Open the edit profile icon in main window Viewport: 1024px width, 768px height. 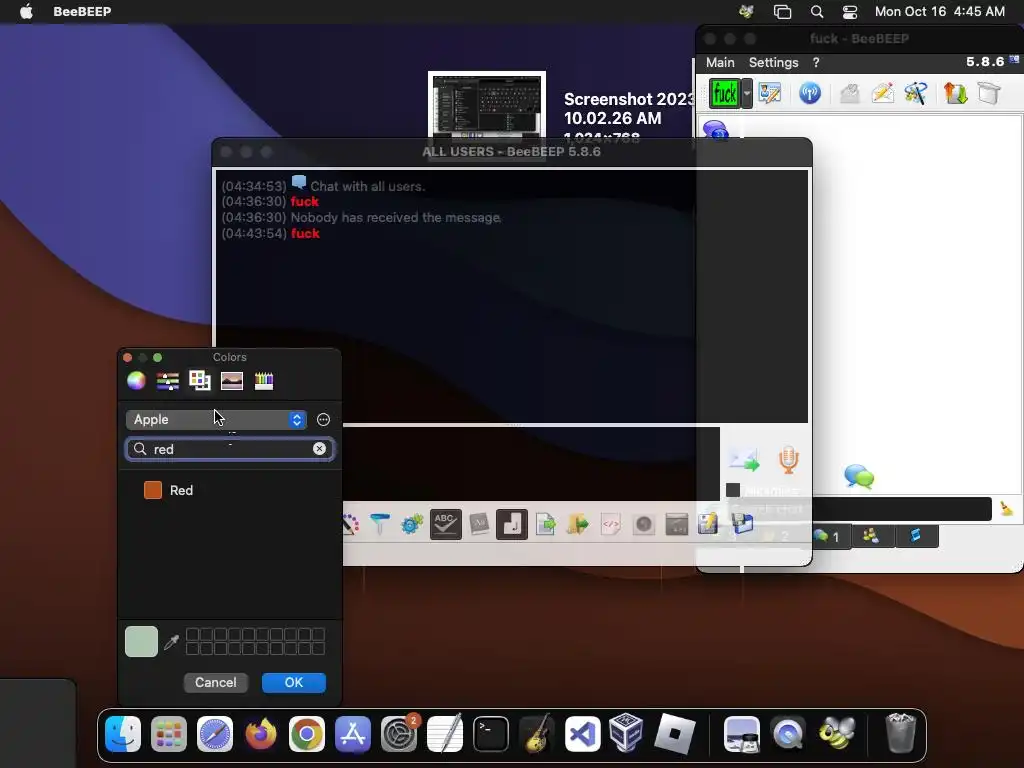click(770, 93)
